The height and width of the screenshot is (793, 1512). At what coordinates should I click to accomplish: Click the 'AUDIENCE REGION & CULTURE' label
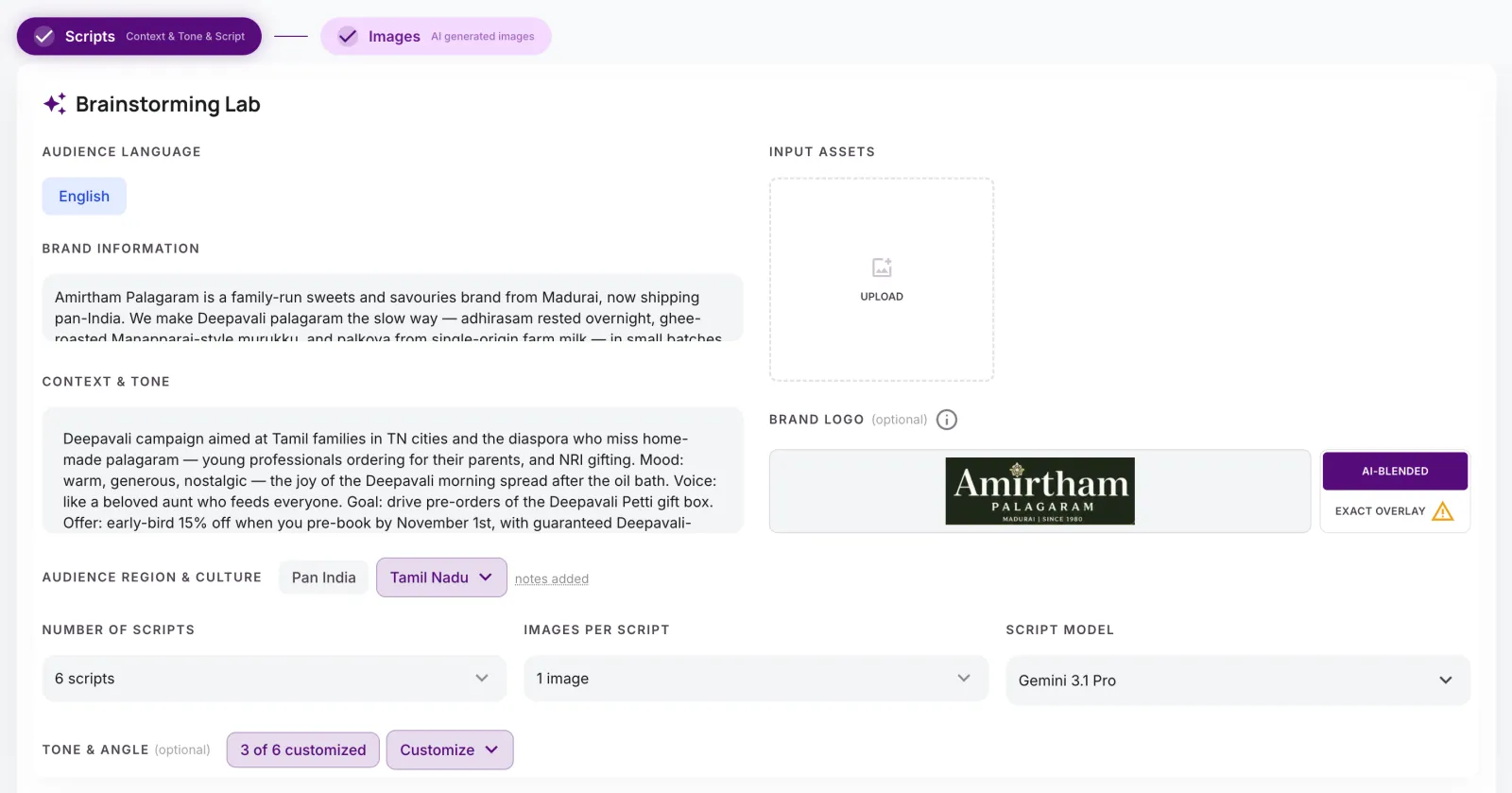tap(152, 578)
